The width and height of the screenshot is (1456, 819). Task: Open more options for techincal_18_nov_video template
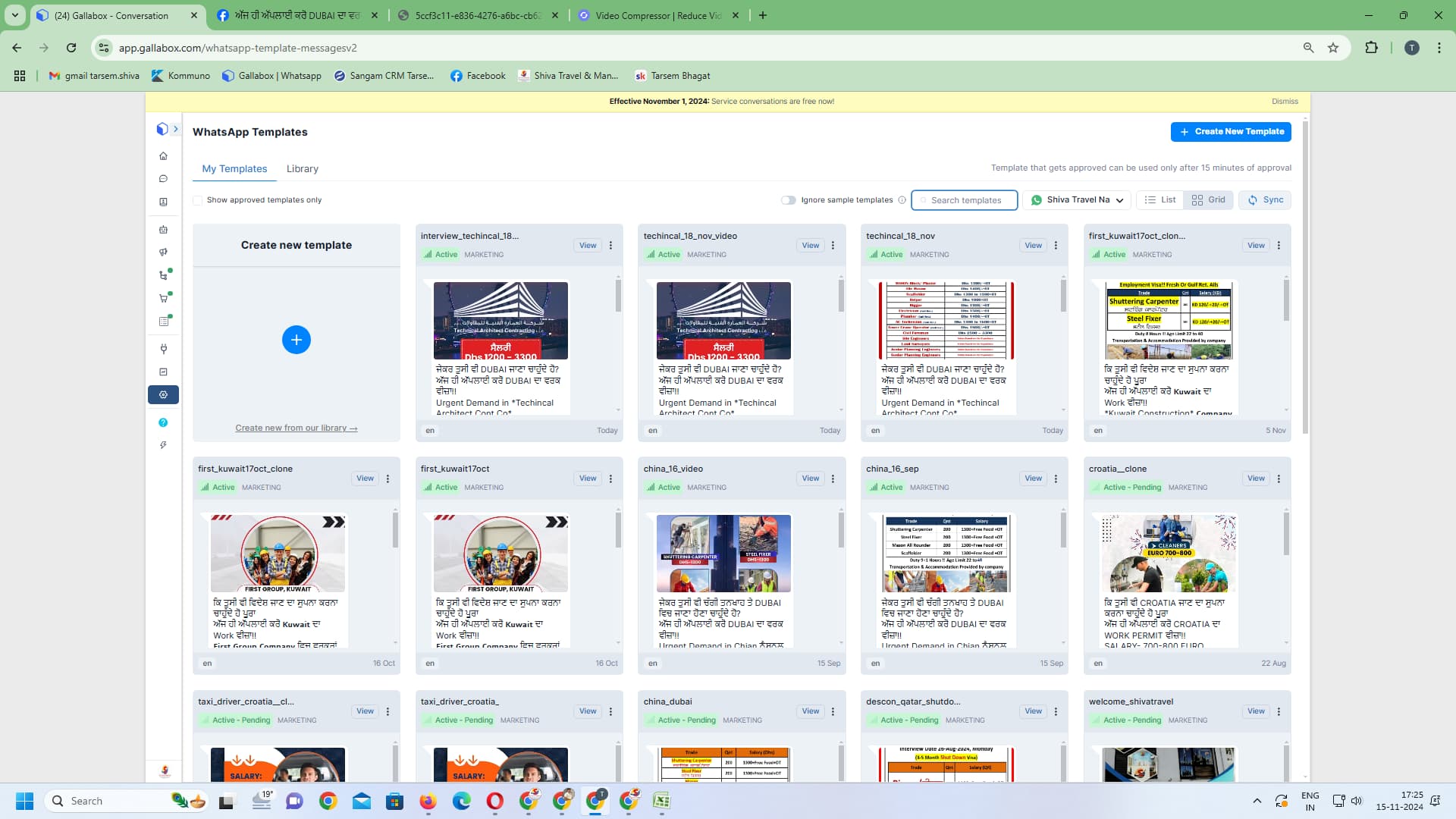coord(833,246)
